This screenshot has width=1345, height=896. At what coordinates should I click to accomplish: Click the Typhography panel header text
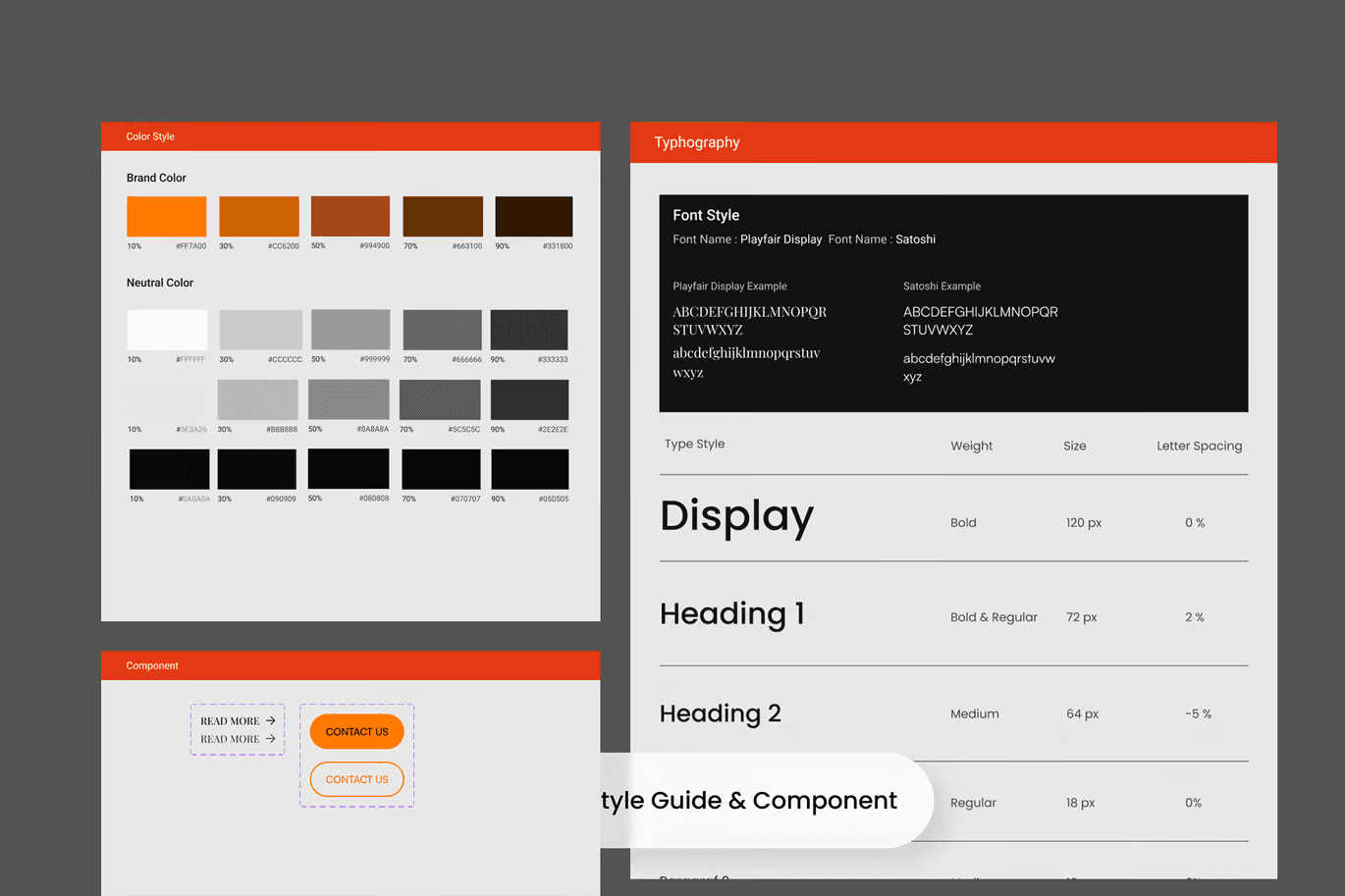tap(697, 142)
